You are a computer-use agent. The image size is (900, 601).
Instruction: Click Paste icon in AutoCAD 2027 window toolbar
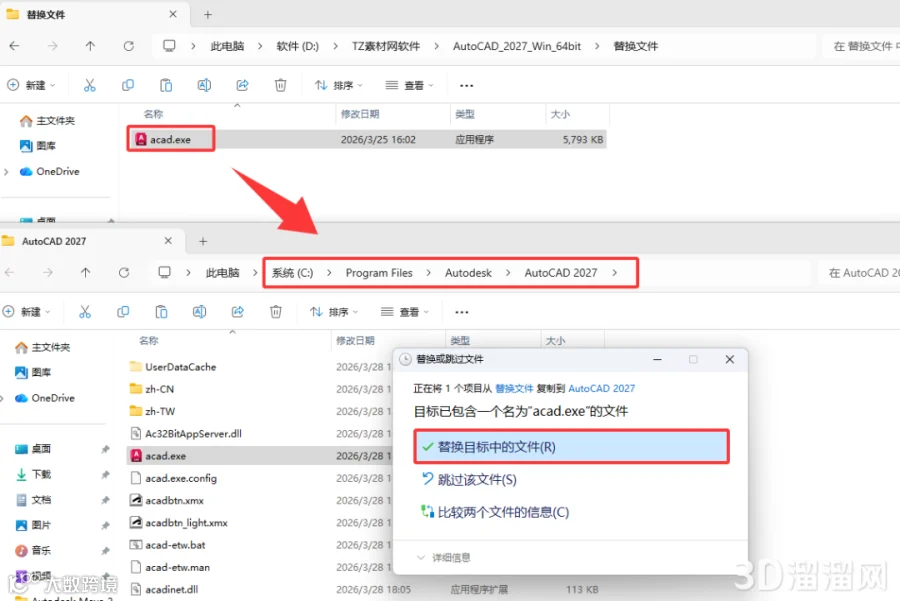(x=161, y=312)
